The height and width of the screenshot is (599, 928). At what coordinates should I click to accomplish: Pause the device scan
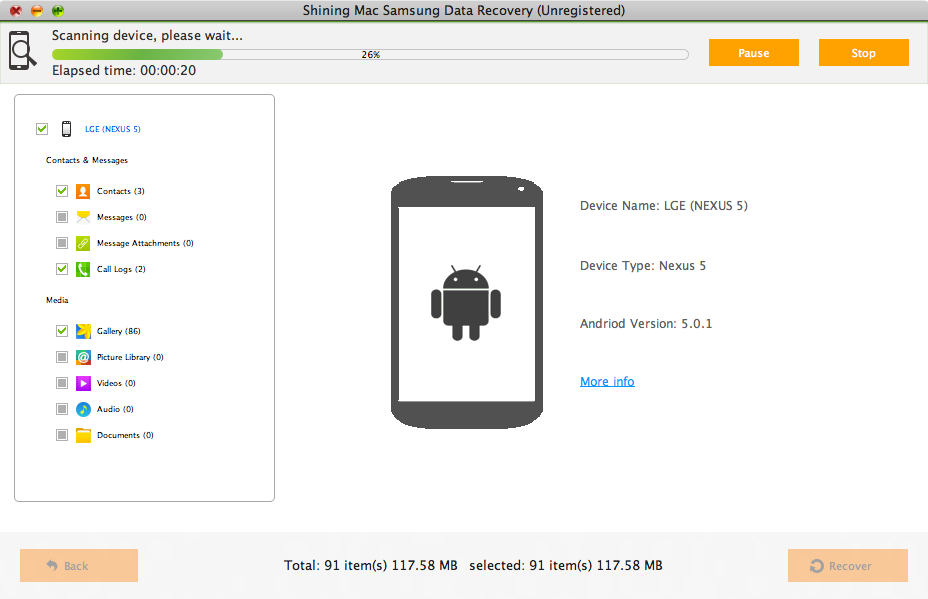tap(753, 53)
